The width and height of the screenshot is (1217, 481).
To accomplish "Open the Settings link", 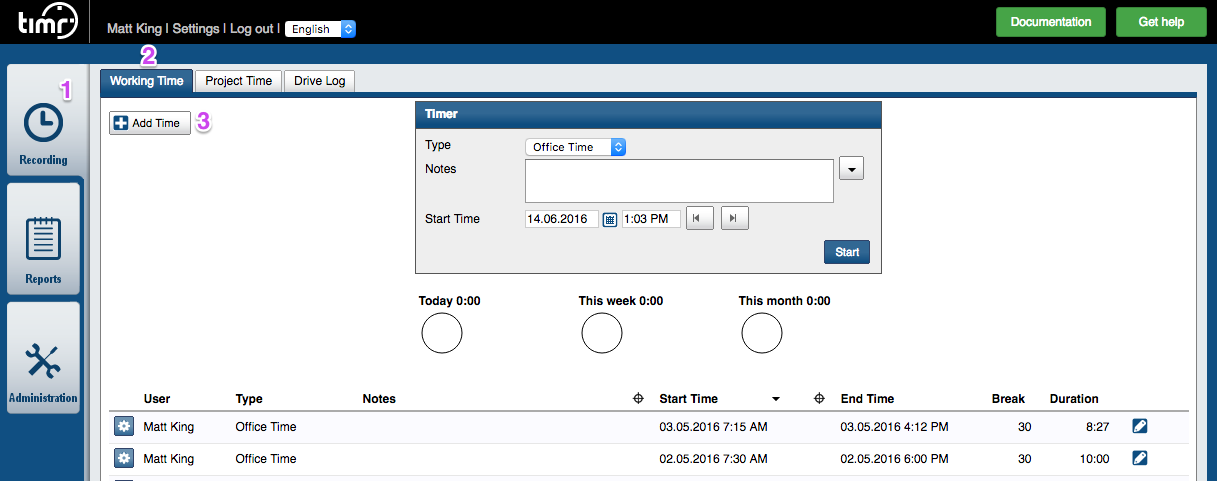I will coord(196,29).
